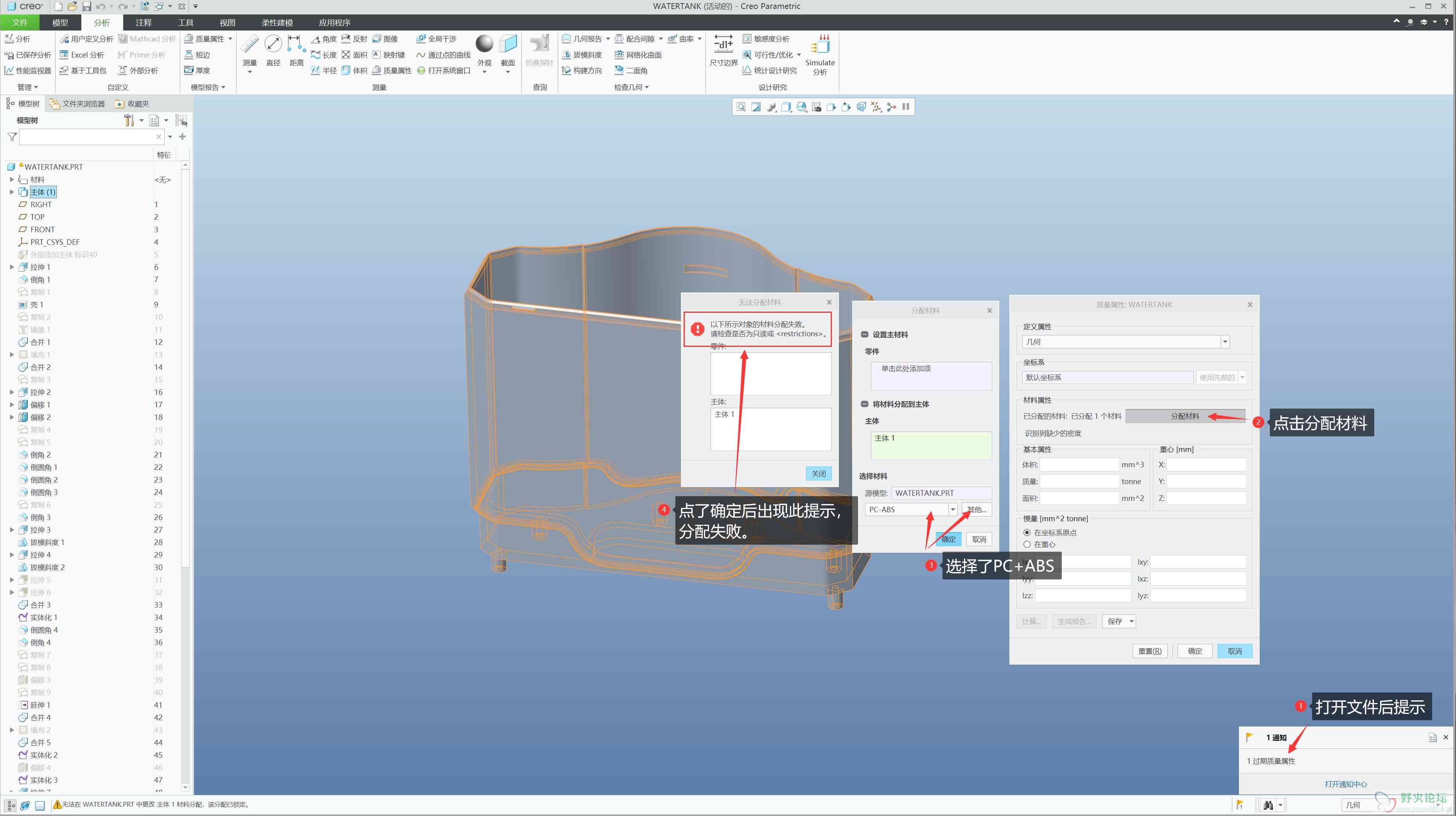The height and width of the screenshot is (816, 1456).
Task: Select 'At coordinate system origin' inertia option
Action: 1027,532
